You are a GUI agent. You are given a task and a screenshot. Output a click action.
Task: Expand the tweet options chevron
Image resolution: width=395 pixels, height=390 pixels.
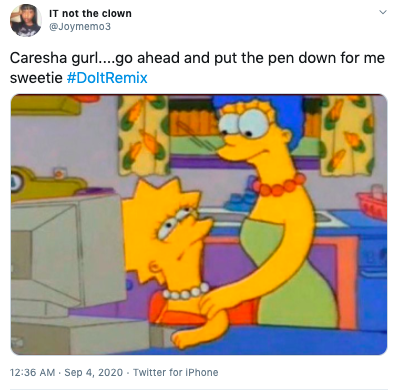point(383,12)
